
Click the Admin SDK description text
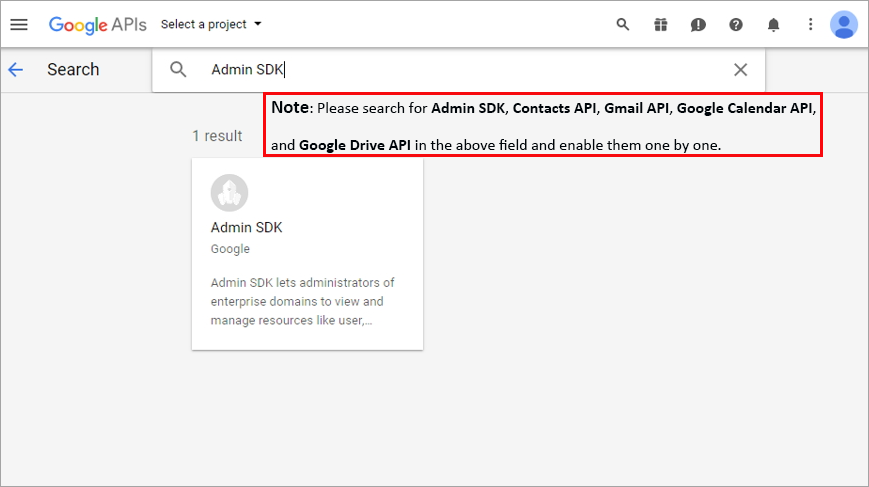tap(303, 301)
